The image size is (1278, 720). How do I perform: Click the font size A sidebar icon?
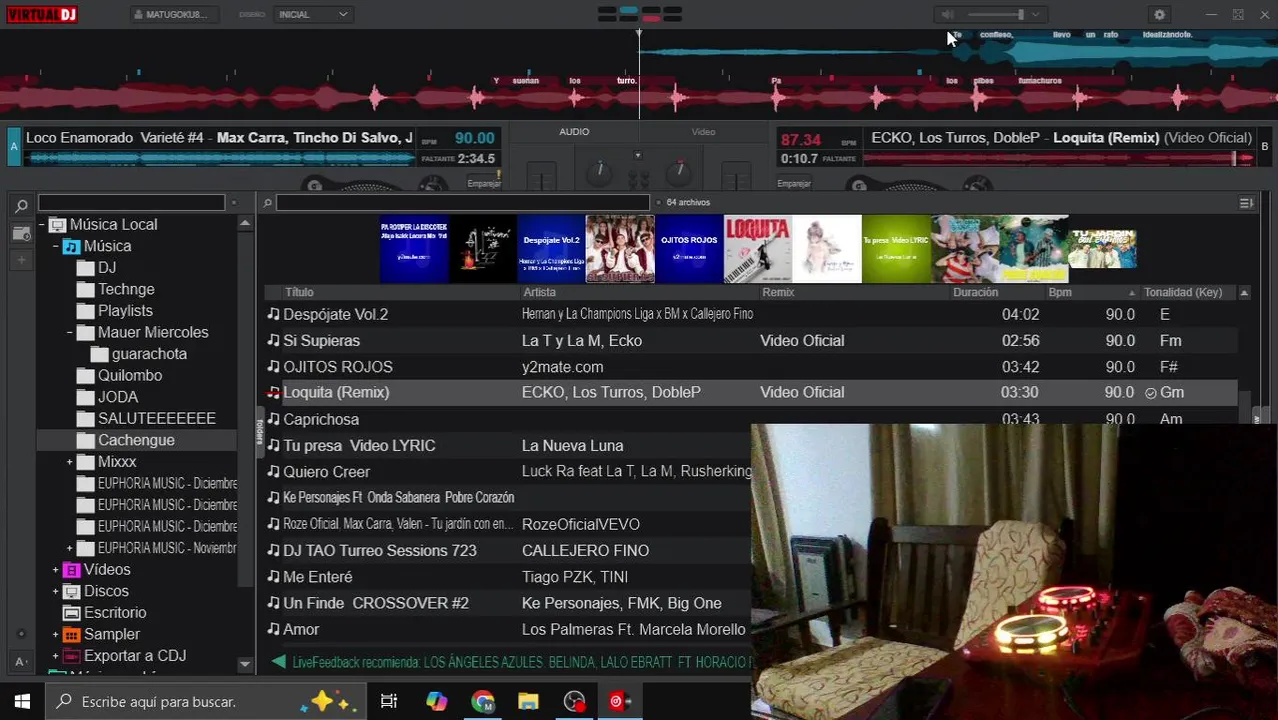pos(21,661)
